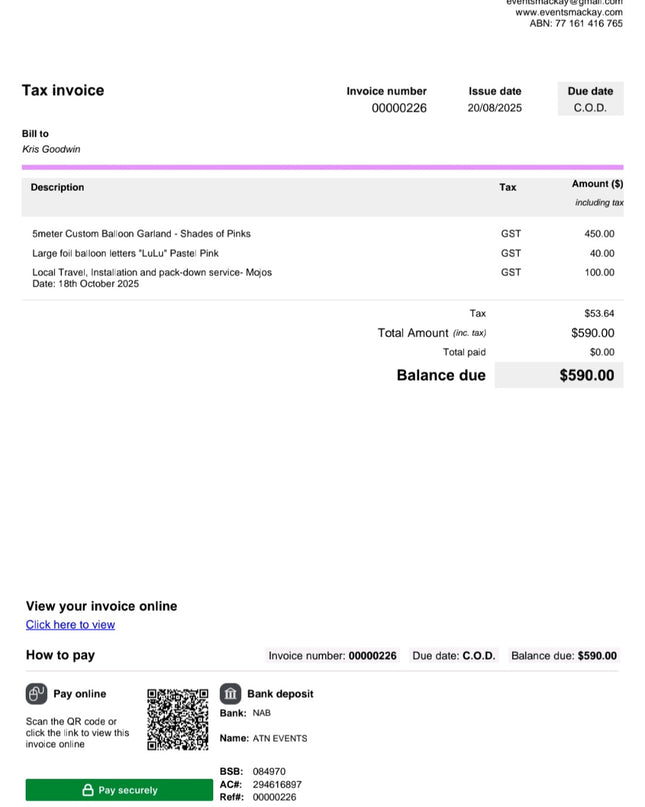Click the payment QR code
The image size is (645, 807).
tap(178, 720)
